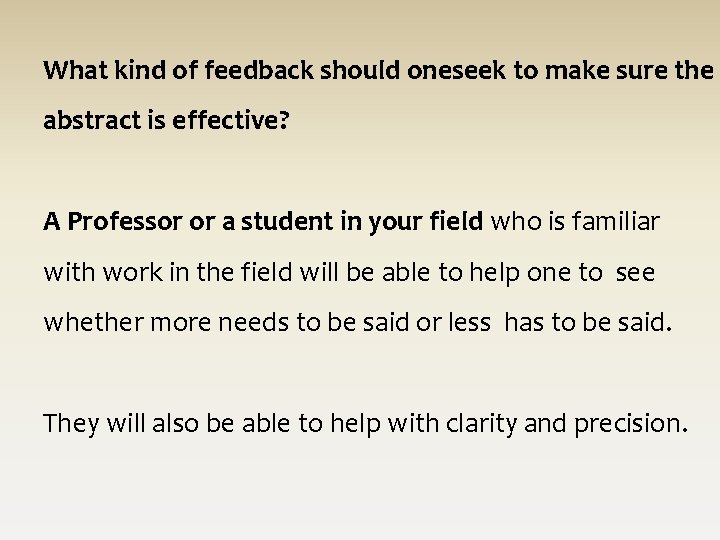Select the word 'feedback' in the heading
Image resolution: width=720 pixels, height=540 pixels.
(259, 70)
